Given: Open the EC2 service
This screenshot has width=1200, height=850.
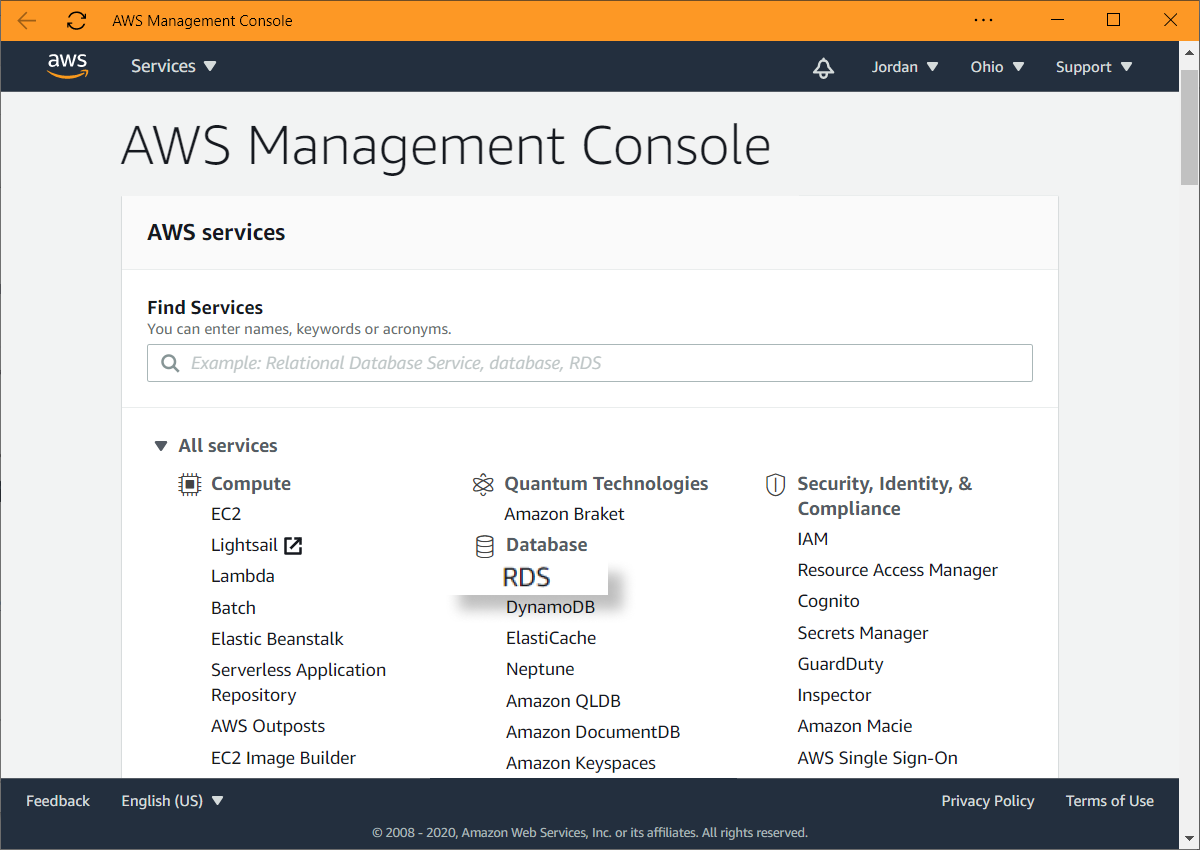Looking at the screenshot, I should pyautogui.click(x=226, y=514).
